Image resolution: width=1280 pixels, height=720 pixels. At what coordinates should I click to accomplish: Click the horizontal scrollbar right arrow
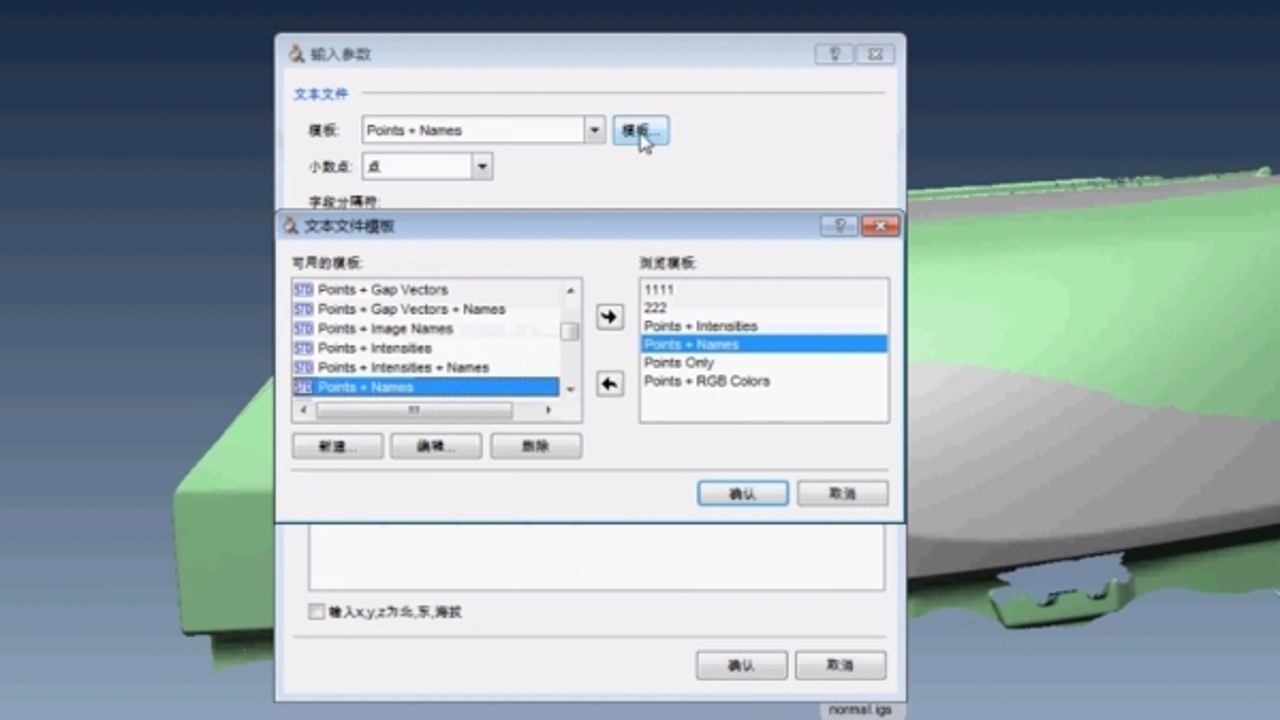click(548, 410)
